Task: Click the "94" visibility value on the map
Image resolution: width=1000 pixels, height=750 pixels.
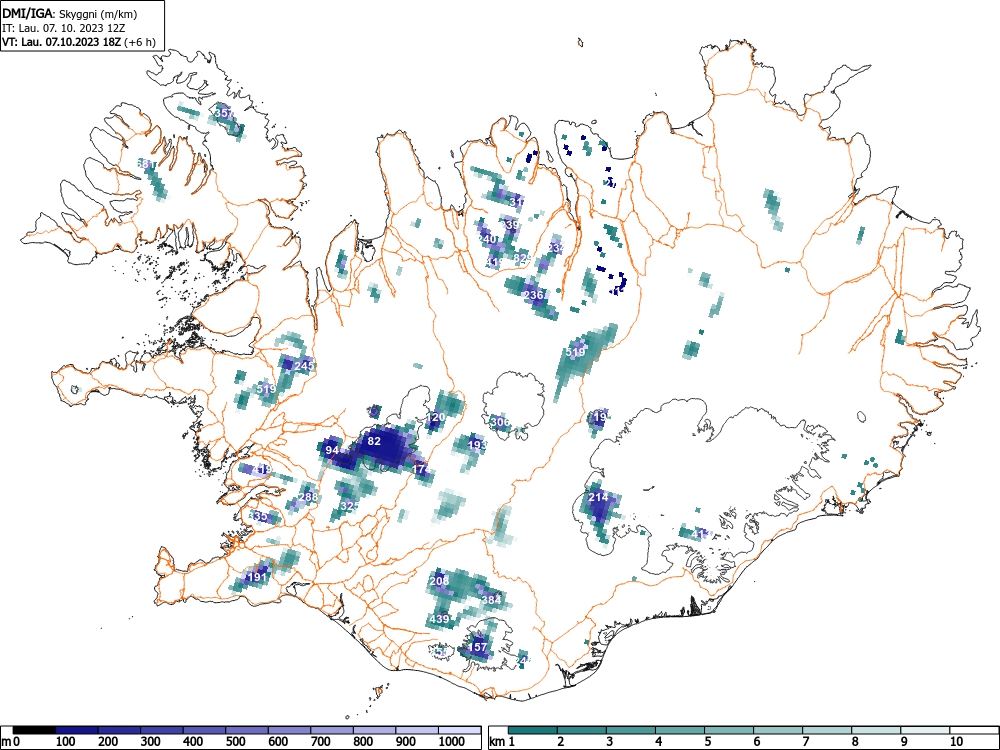Action: pyautogui.click(x=332, y=450)
